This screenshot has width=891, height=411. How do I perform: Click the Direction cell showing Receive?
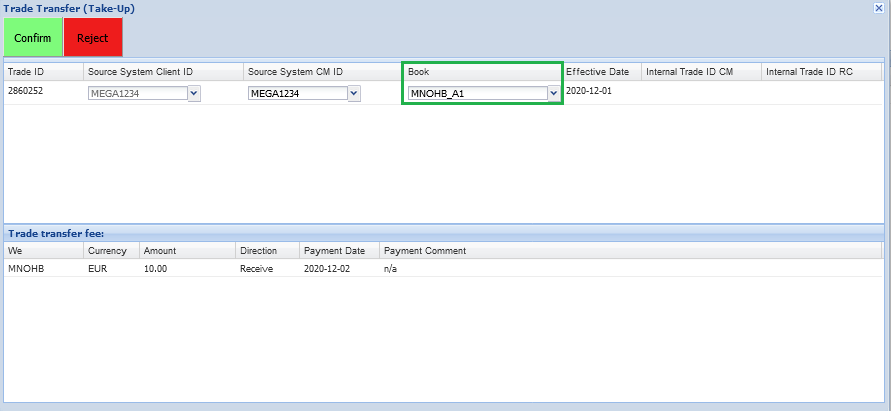point(256,269)
